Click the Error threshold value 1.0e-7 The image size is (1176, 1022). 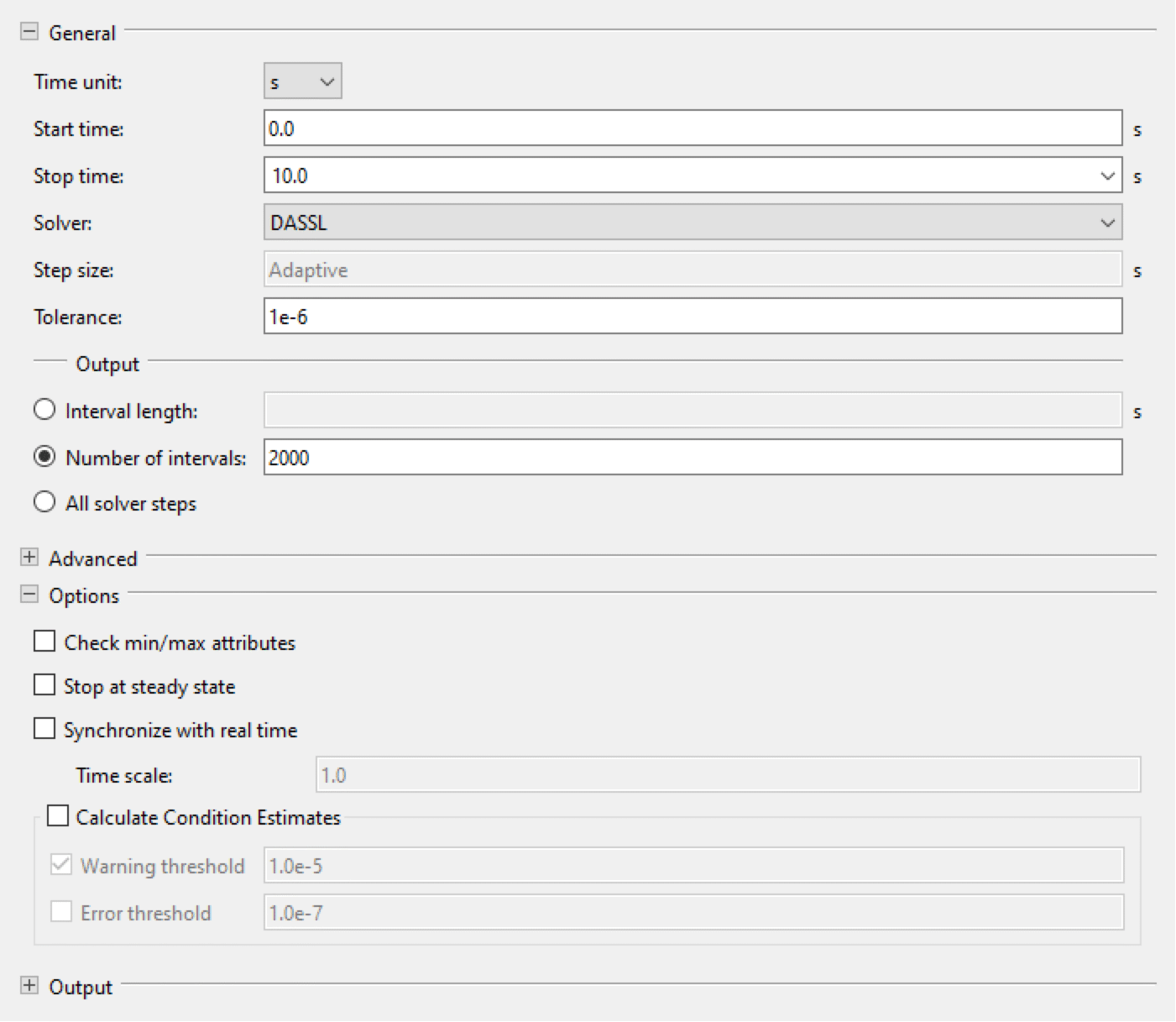(693, 913)
